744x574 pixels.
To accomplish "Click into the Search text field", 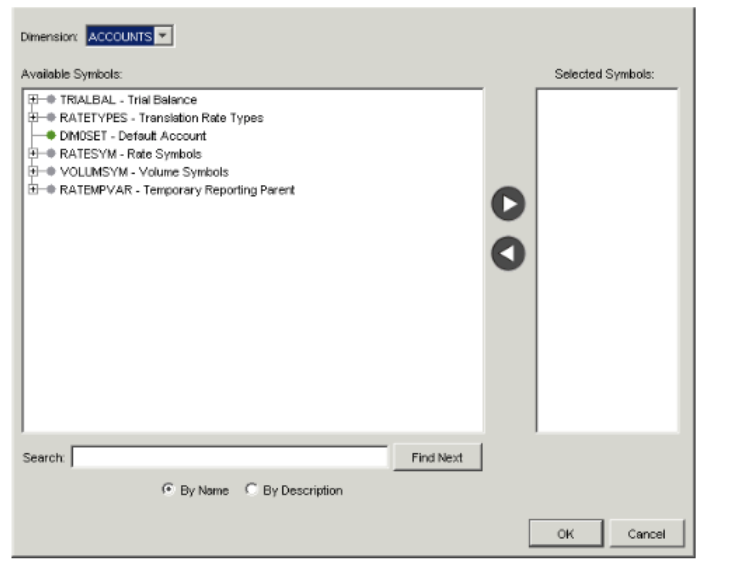I will click(x=229, y=458).
